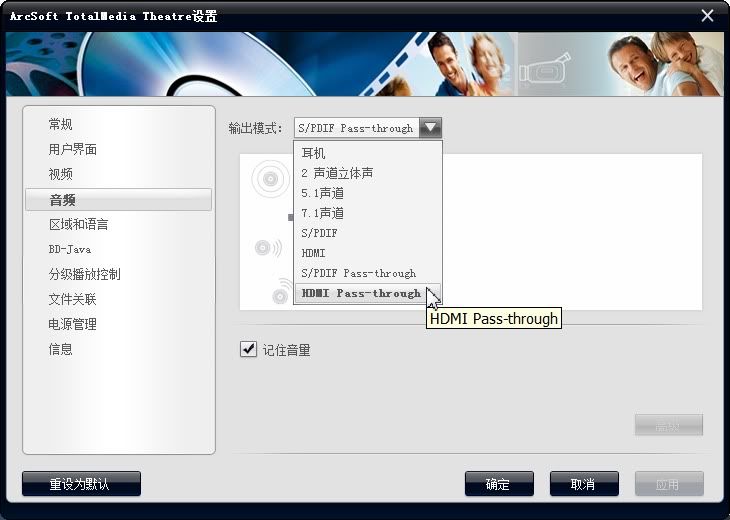
Task: Pick the HDMI output option
Action: click(368, 253)
